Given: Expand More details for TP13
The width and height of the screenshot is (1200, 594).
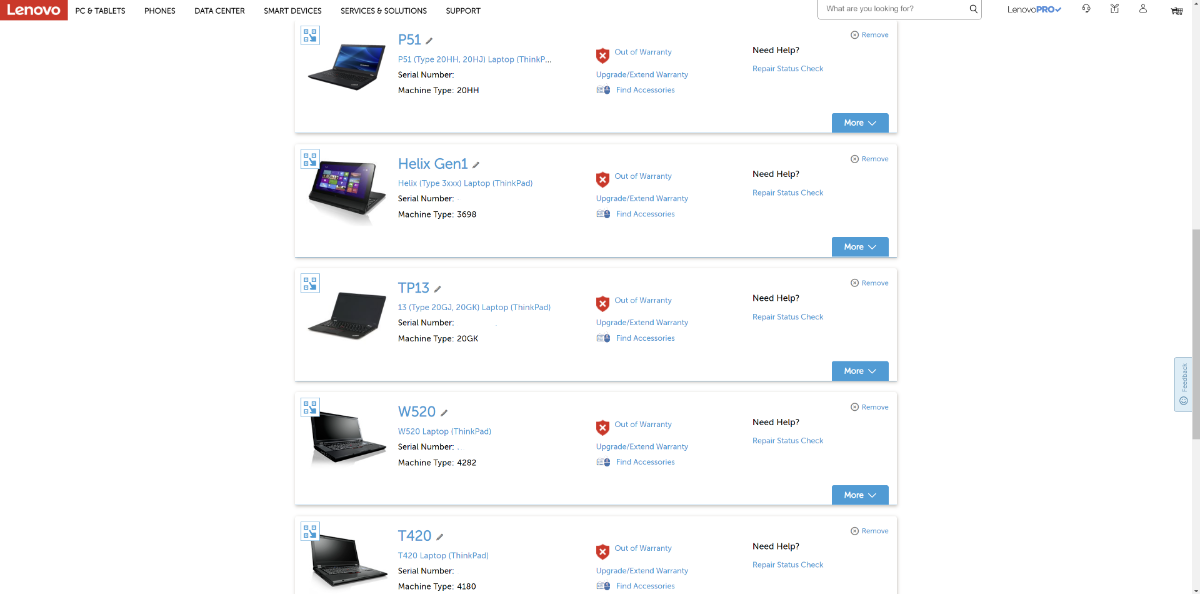Looking at the screenshot, I should tap(860, 371).
